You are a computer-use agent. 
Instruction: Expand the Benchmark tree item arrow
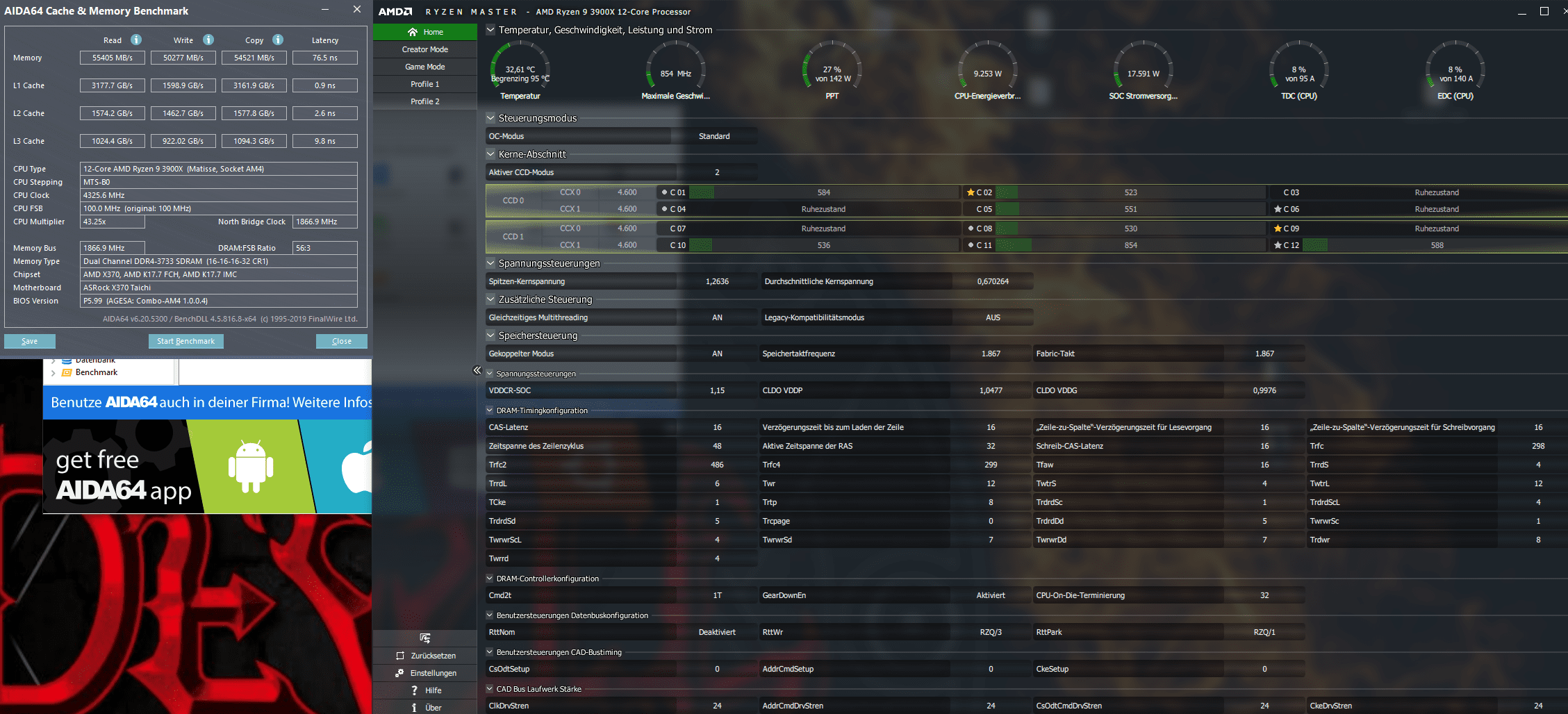coord(53,373)
